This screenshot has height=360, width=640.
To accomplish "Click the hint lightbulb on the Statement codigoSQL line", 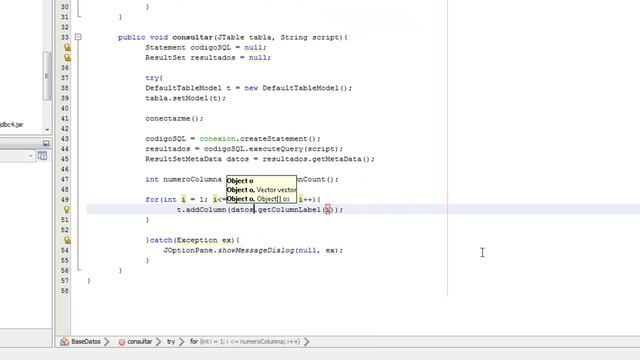I will click(x=67, y=47).
